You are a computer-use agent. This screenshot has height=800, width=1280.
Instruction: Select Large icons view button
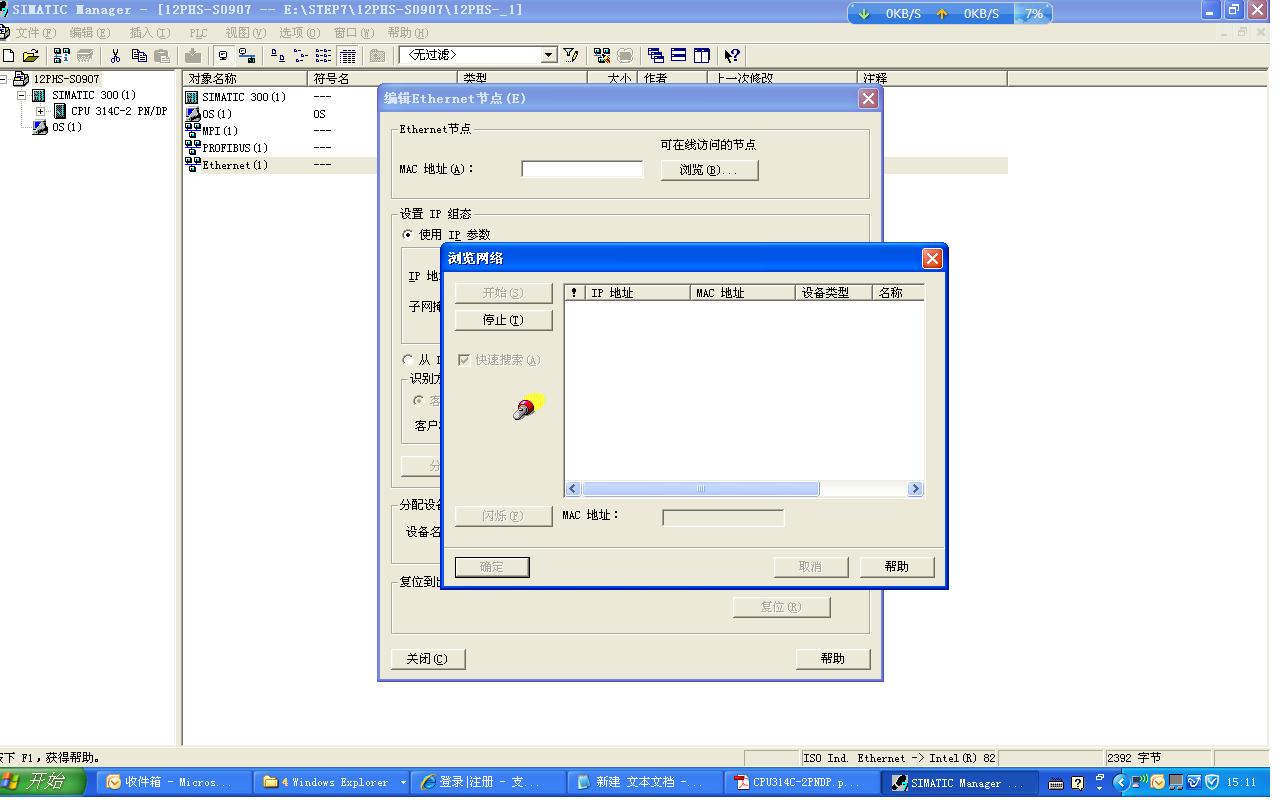278,56
